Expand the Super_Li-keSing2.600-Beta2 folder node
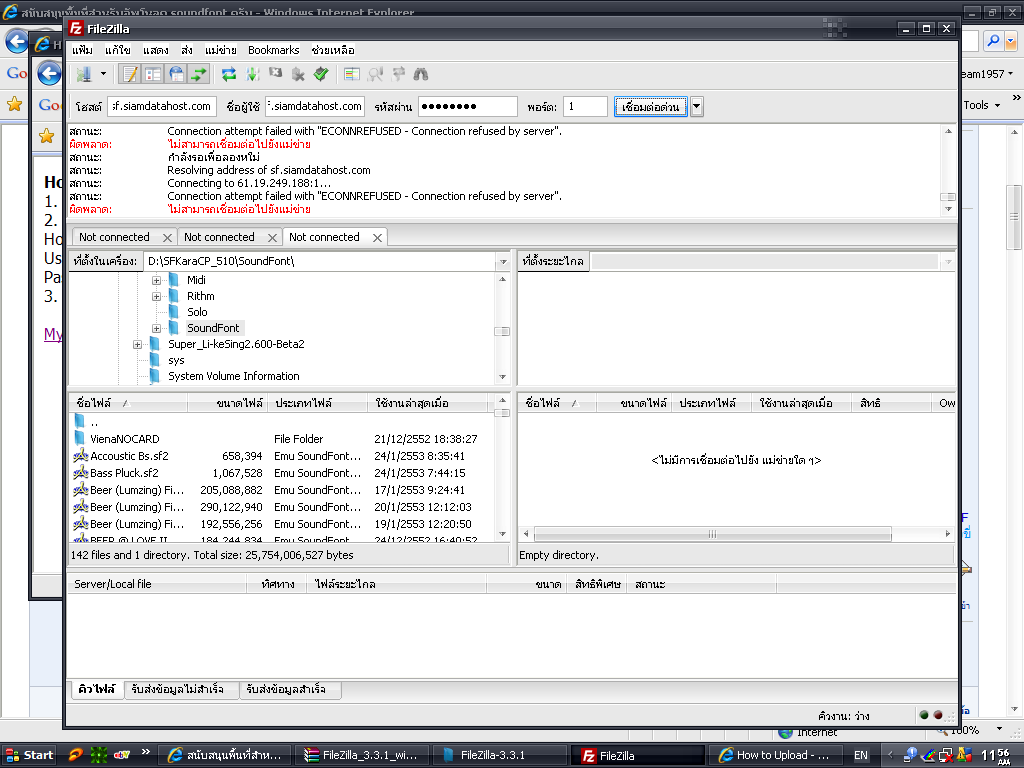1024x768 pixels. (137, 344)
